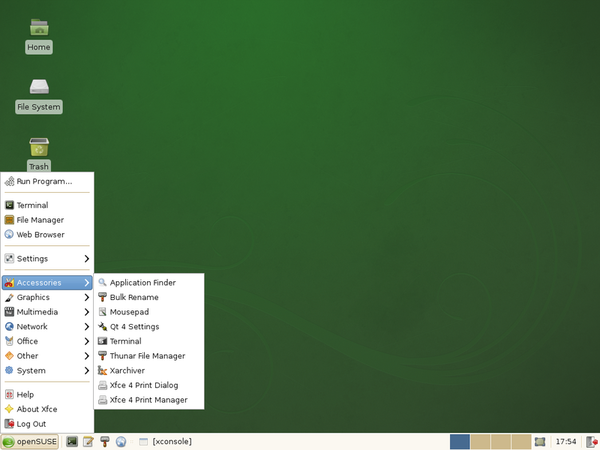600x450 pixels.
Task: Click the Accessories submenu arrow
Action: tap(87, 283)
